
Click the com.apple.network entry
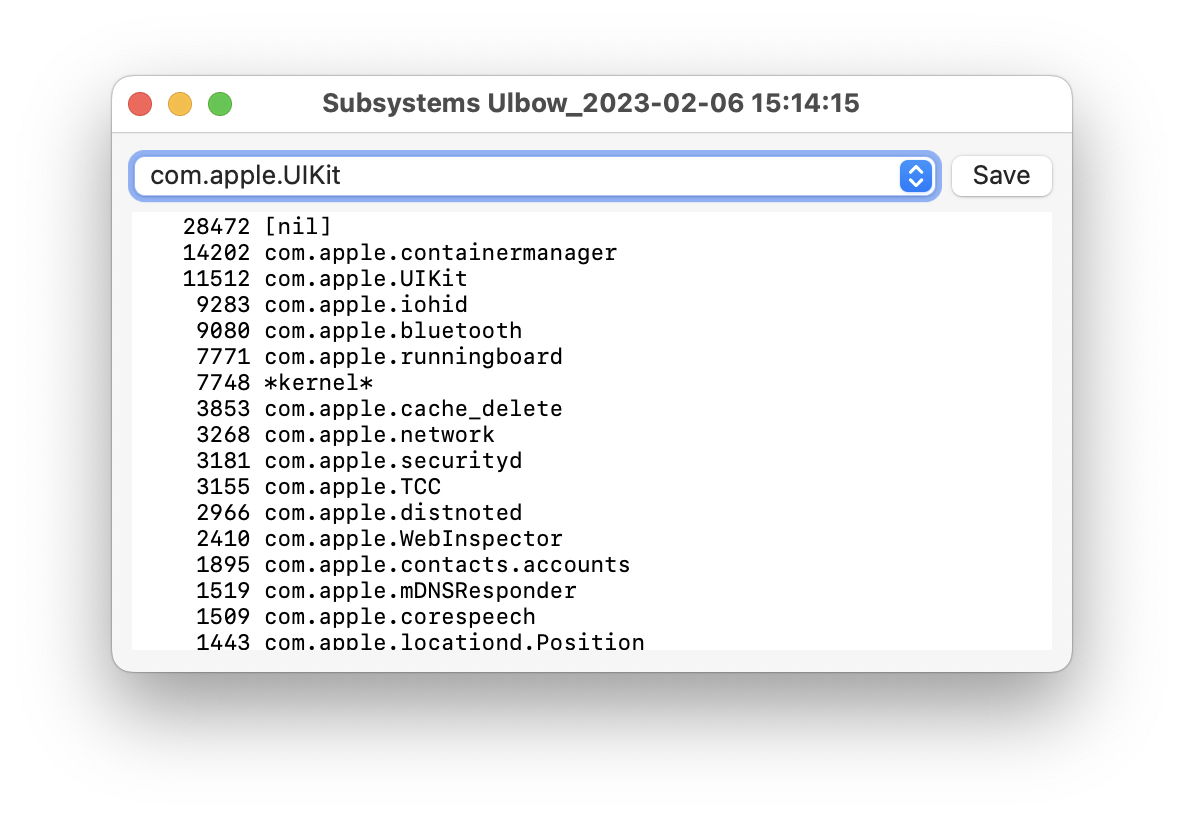coord(379,435)
